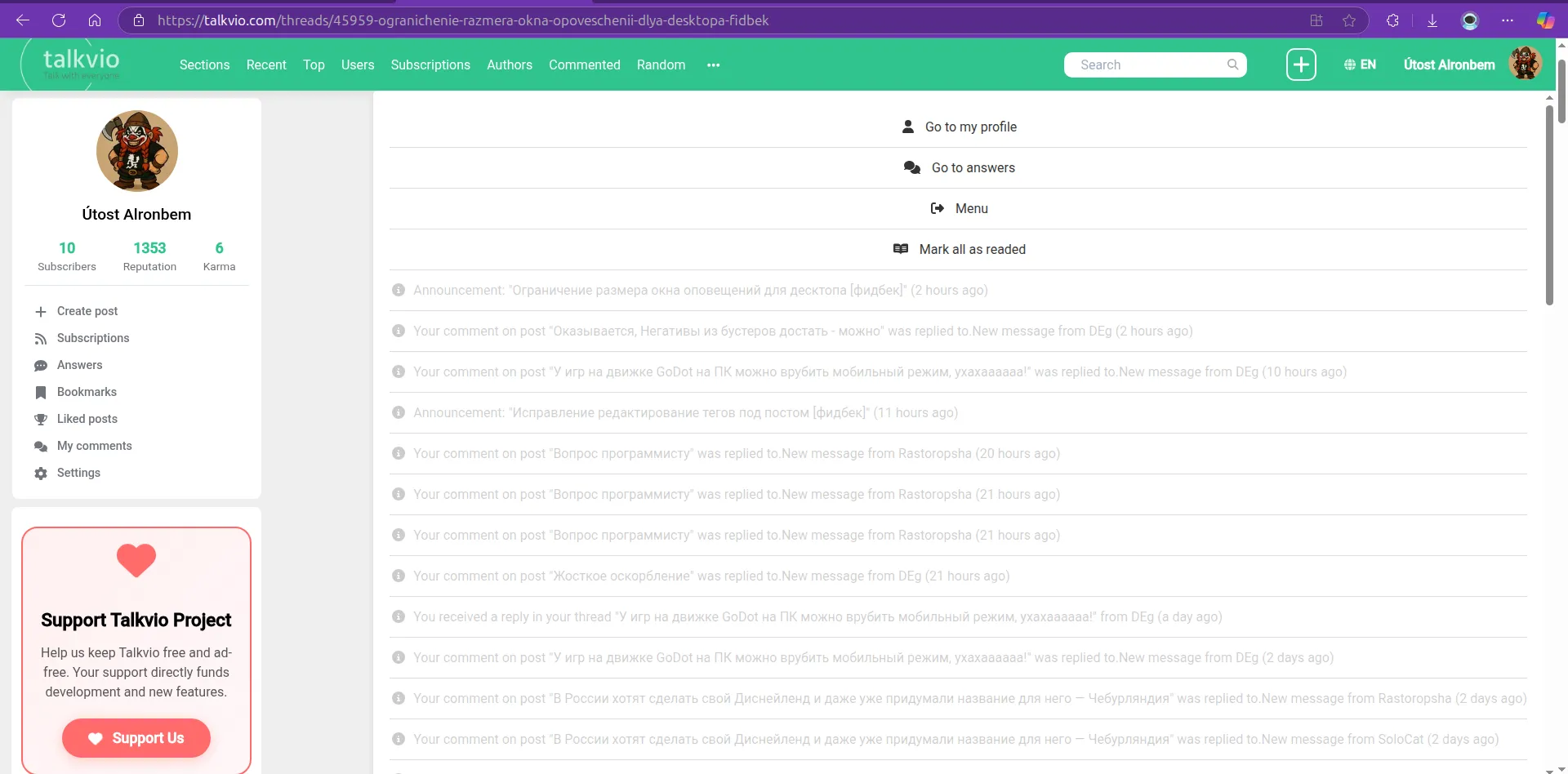
Task: Click the Support Us button
Action: (x=136, y=738)
